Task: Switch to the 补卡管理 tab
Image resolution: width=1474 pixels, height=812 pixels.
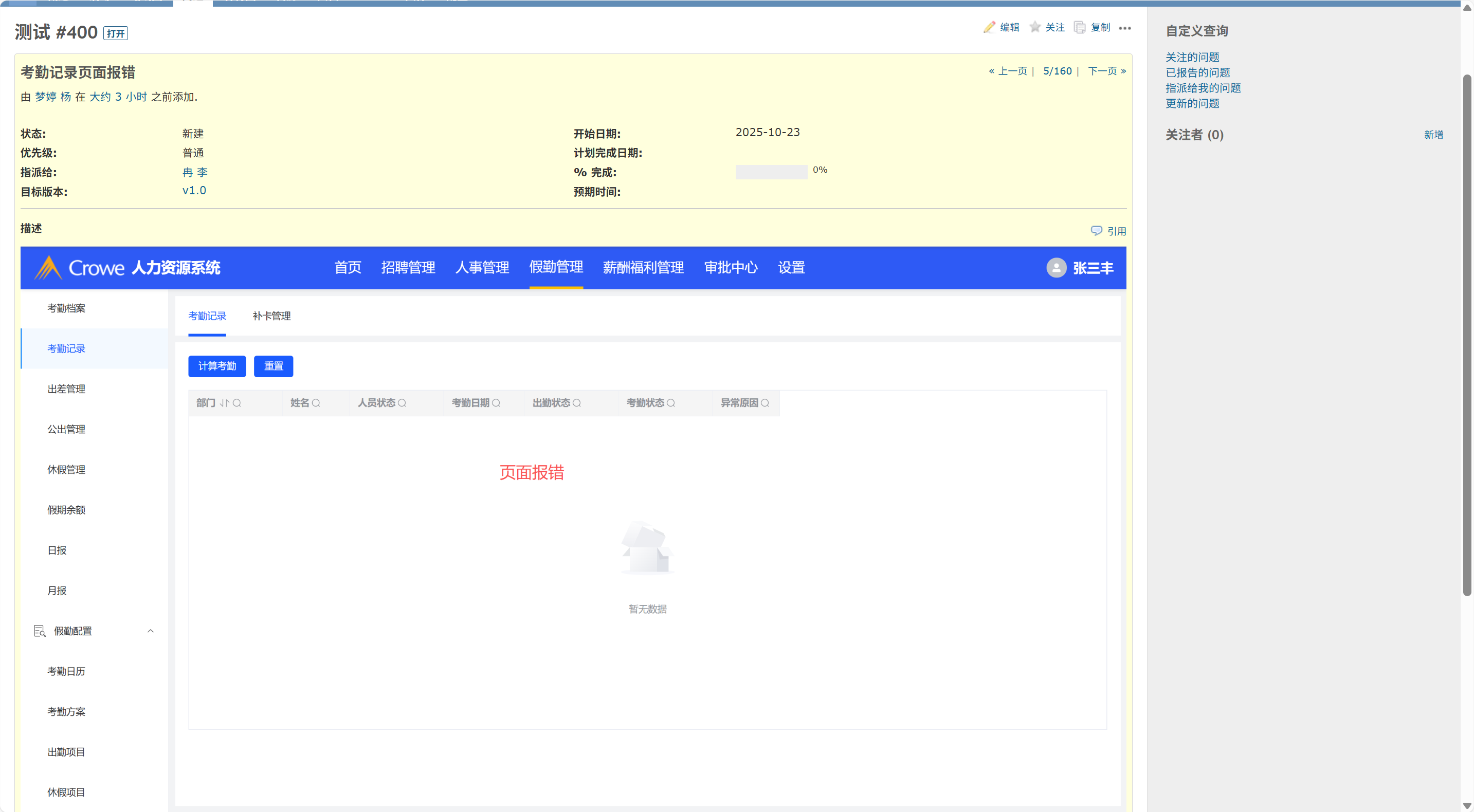Action: pyautogui.click(x=271, y=316)
